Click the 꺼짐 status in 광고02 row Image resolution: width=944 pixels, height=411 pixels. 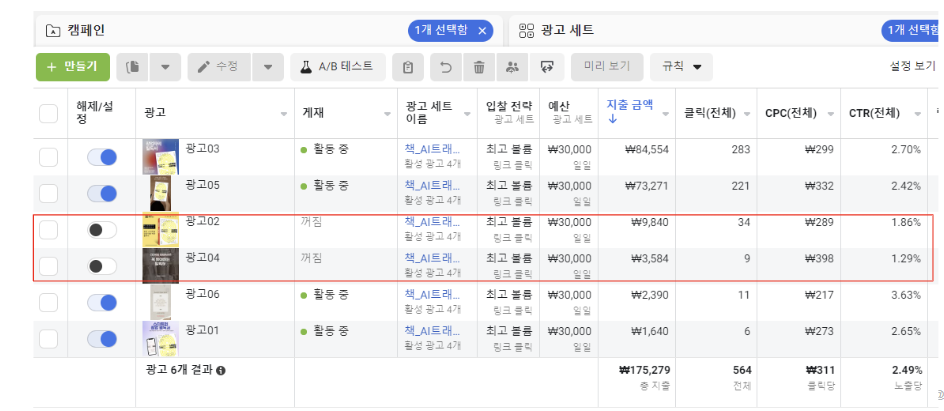click(x=311, y=222)
